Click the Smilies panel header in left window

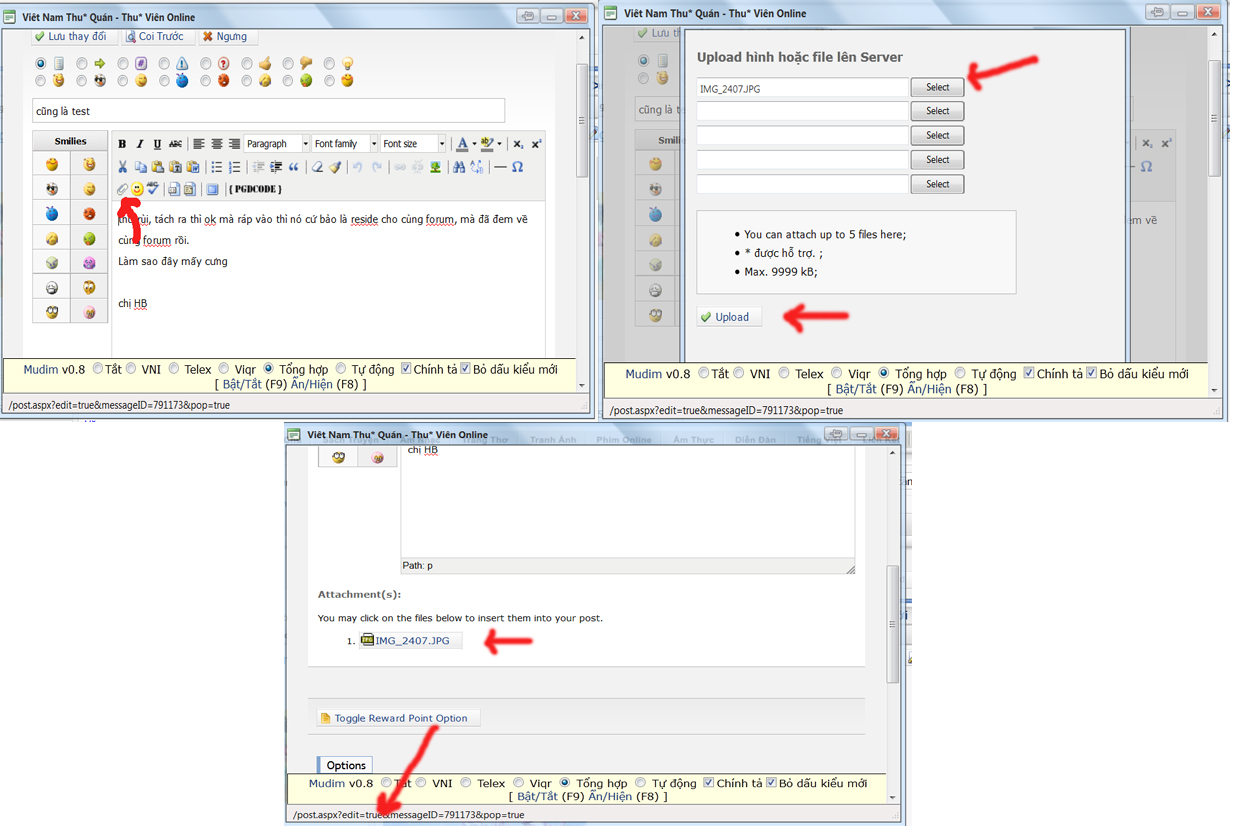(x=70, y=141)
